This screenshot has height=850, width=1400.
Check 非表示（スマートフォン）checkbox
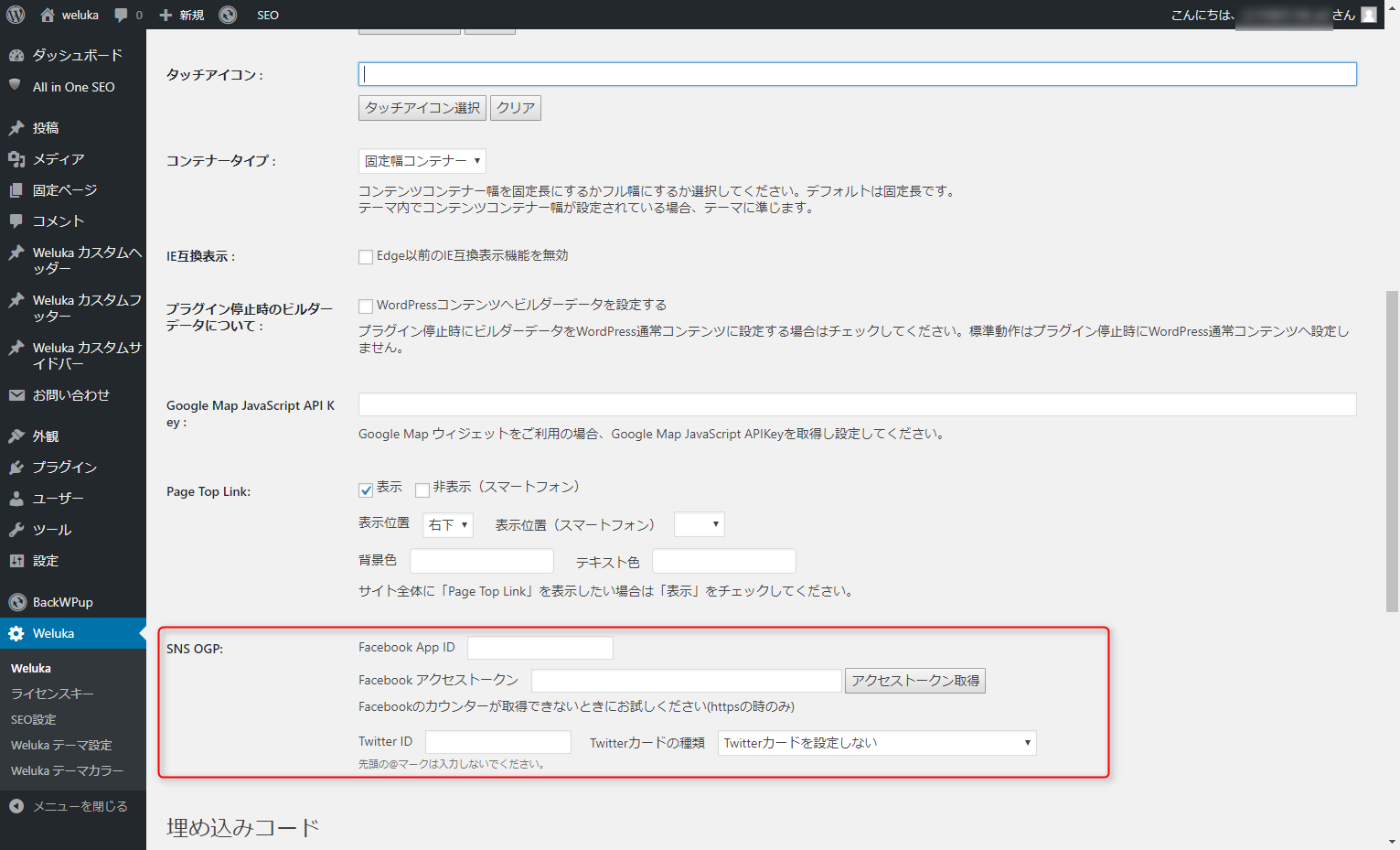422,490
